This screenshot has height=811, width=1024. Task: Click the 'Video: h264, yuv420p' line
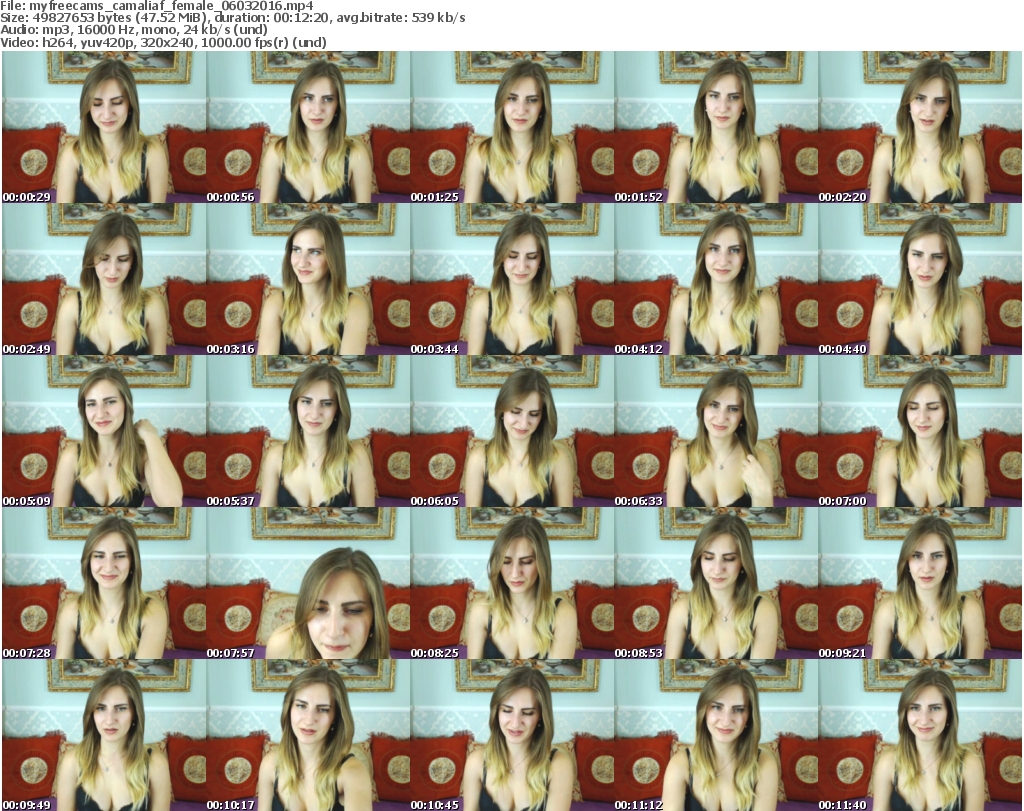pos(163,42)
